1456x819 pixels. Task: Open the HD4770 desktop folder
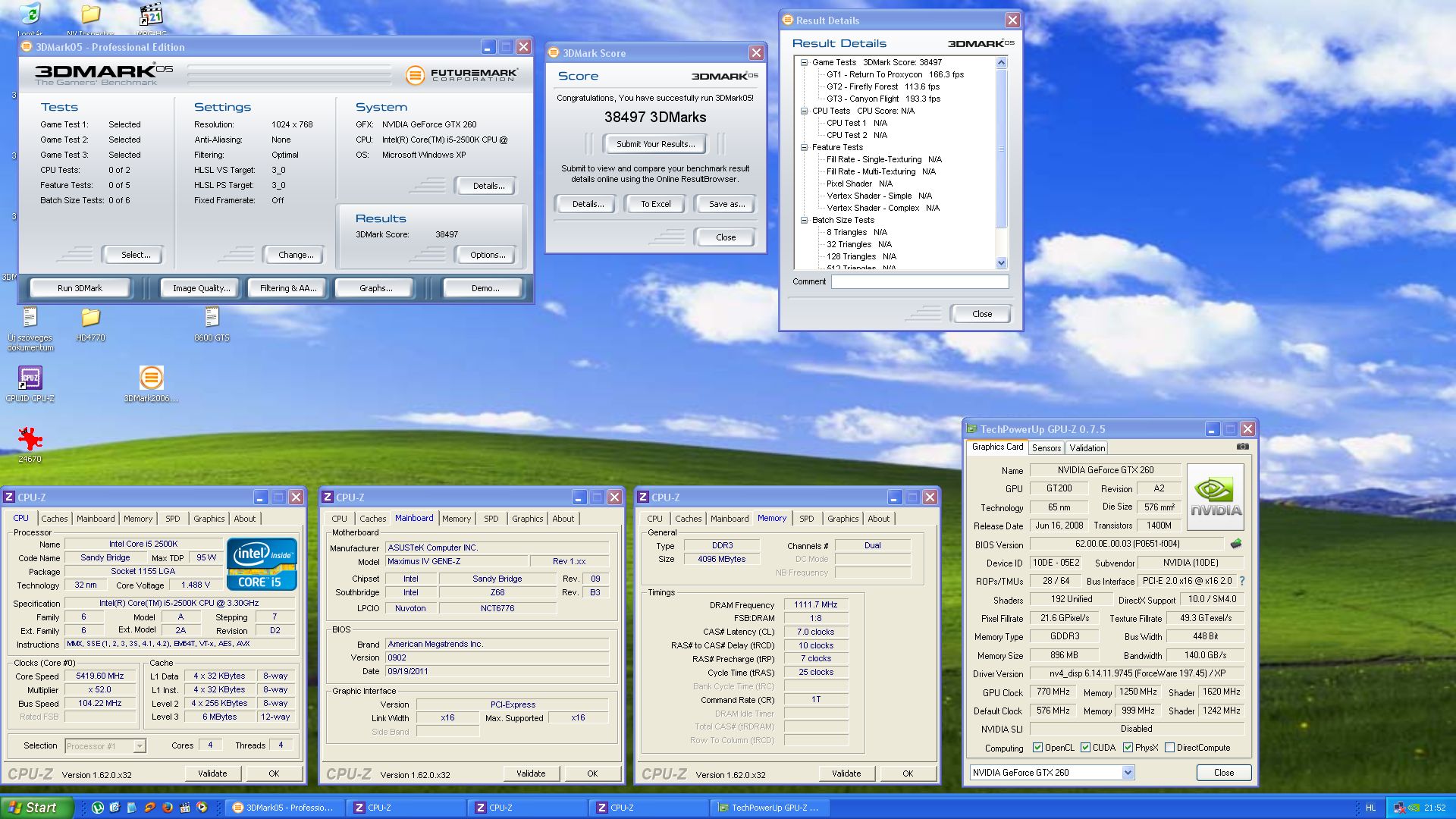coord(90,318)
